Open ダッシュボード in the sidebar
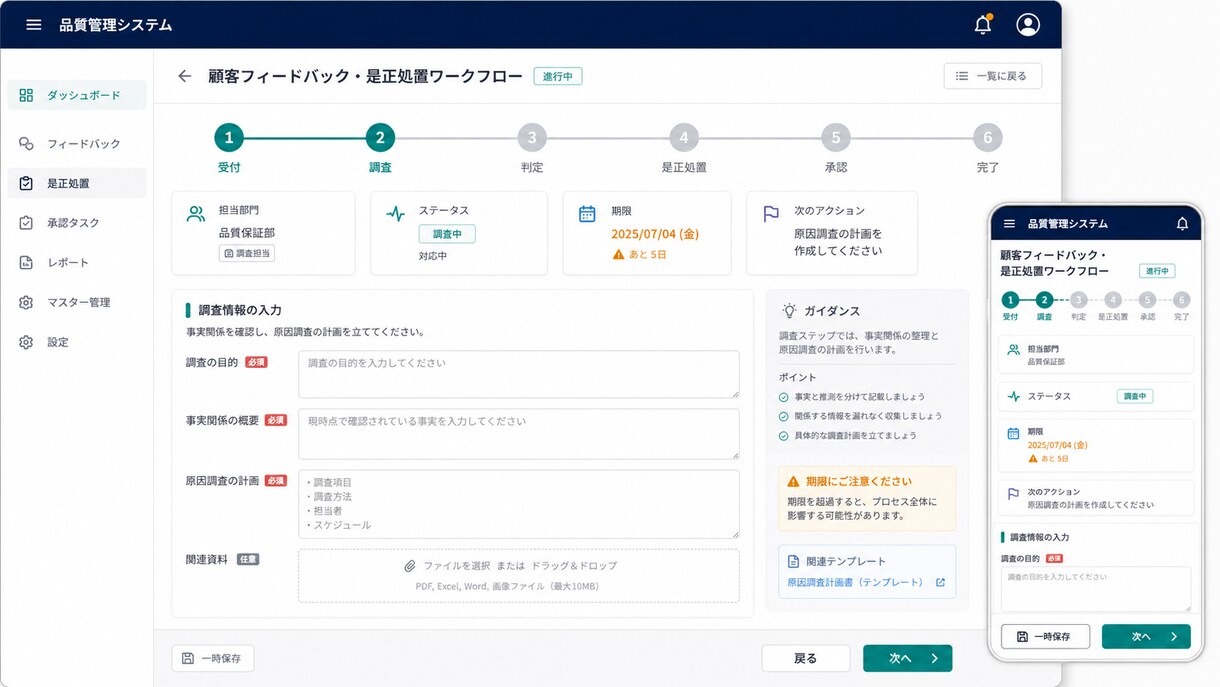This screenshot has height=687, width=1220. click(77, 95)
